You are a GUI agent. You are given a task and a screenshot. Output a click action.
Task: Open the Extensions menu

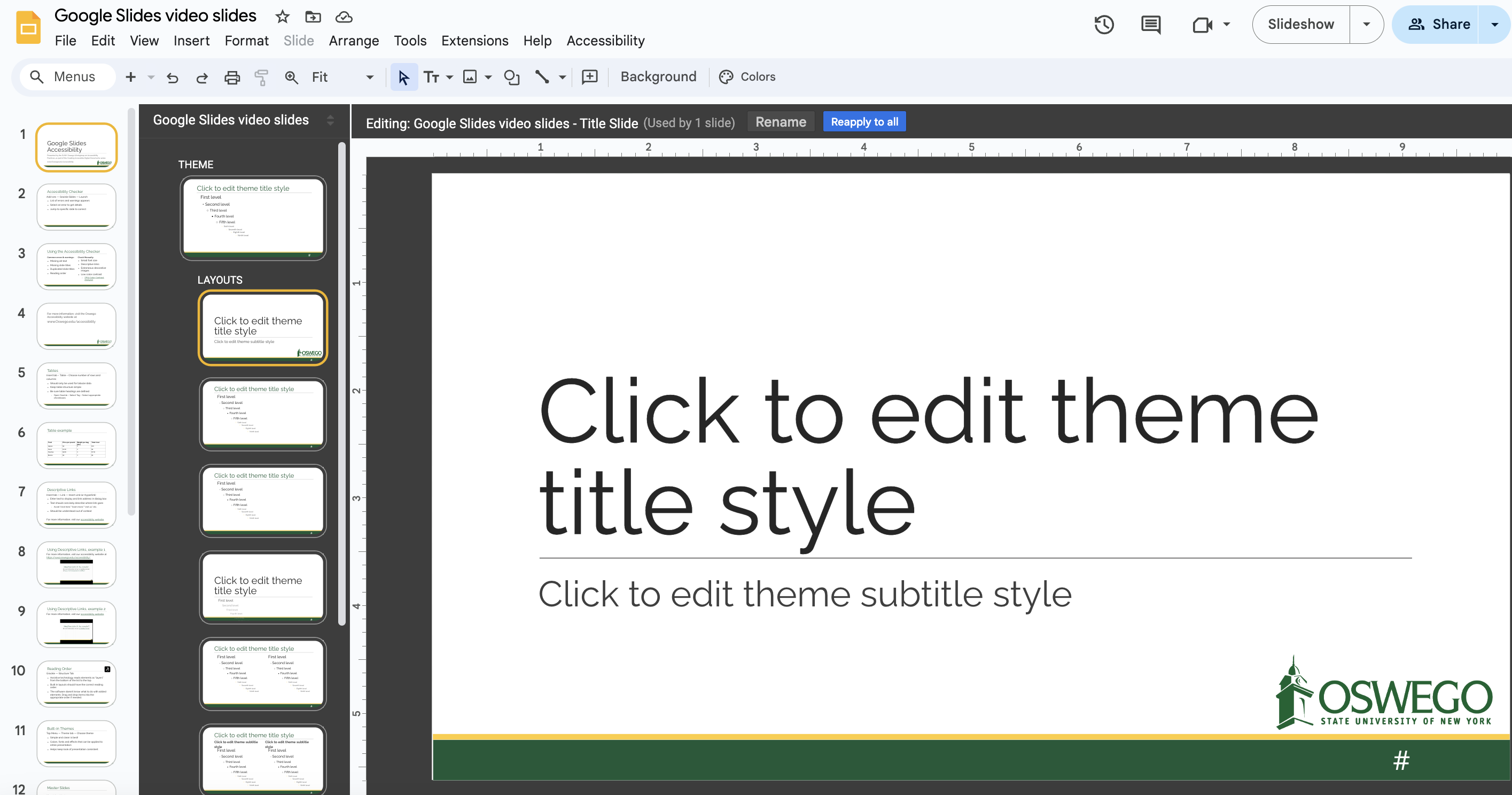click(x=474, y=41)
